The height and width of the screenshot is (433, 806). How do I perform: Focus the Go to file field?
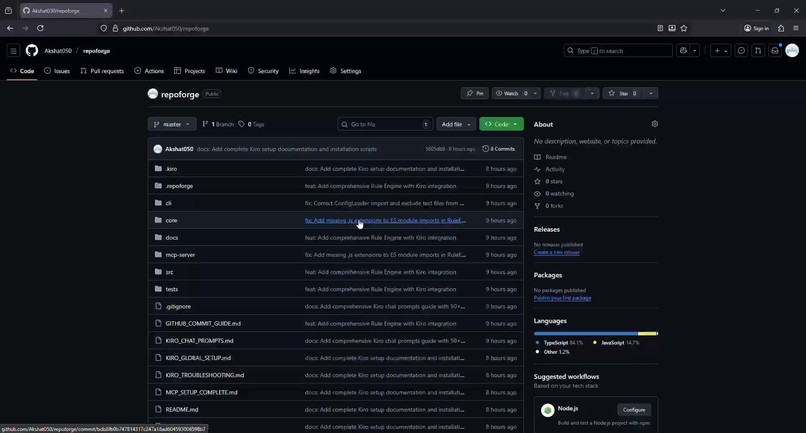(384, 124)
